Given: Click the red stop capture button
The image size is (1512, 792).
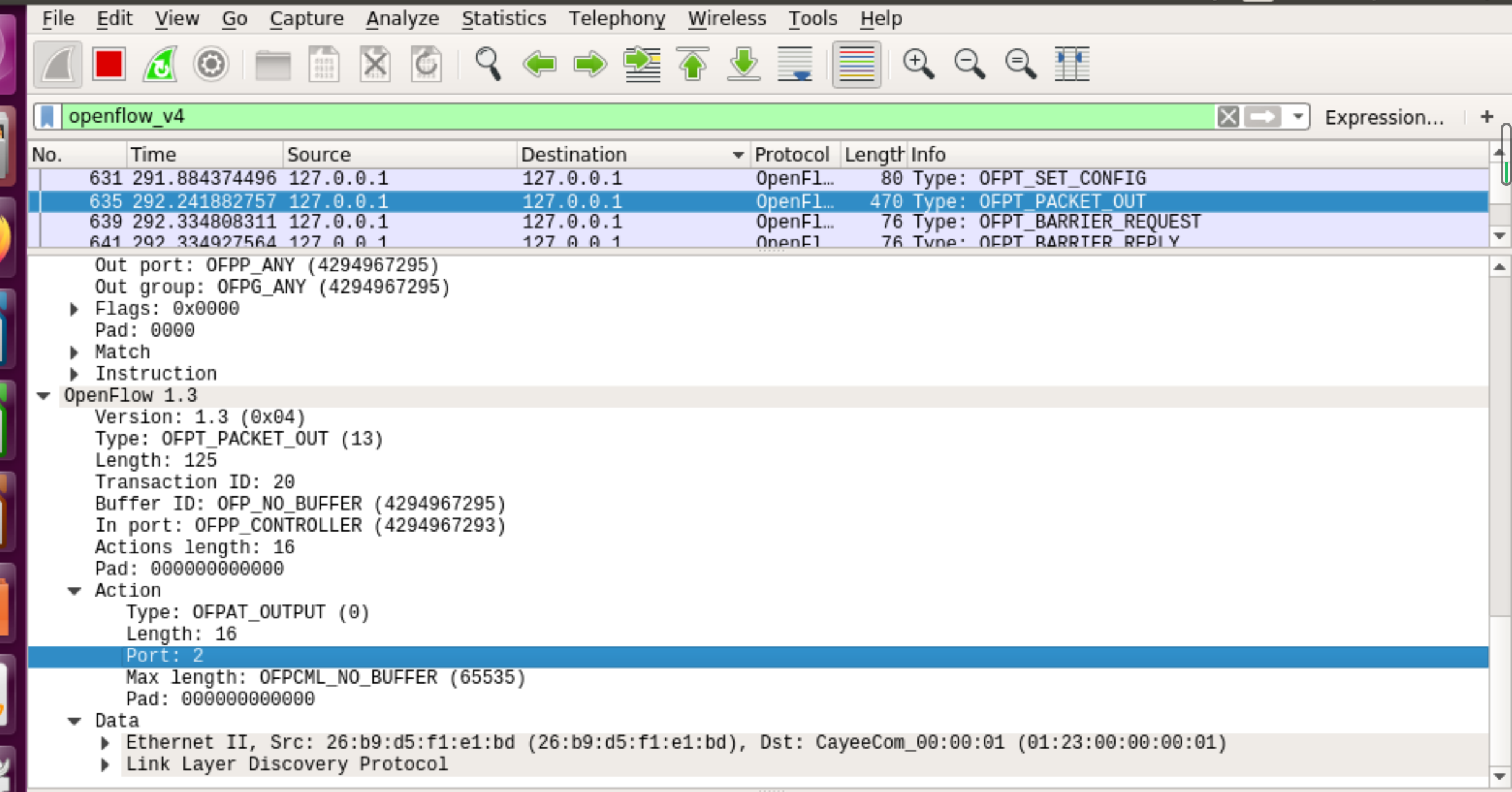Looking at the screenshot, I should tap(108, 64).
